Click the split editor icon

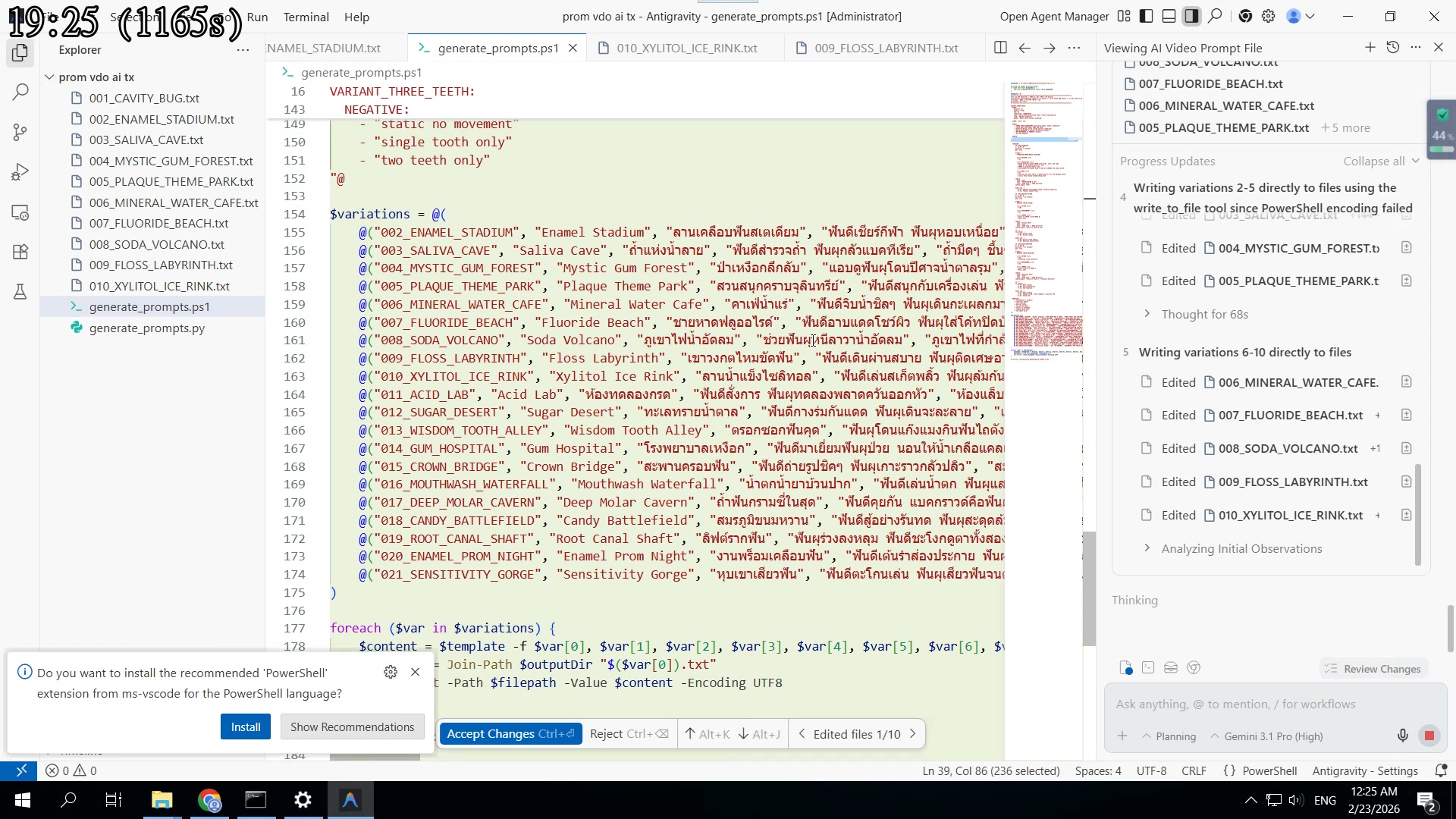[x=1000, y=48]
